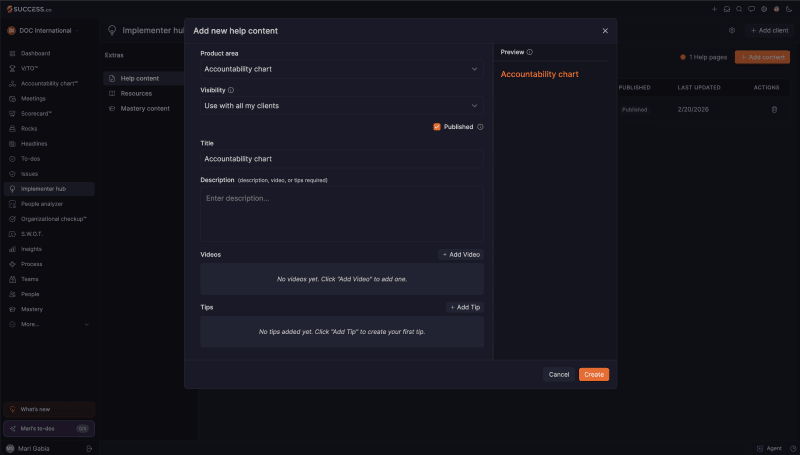Open To-dos in the sidebar
Image resolution: width=800 pixels, height=455 pixels.
point(49,159)
